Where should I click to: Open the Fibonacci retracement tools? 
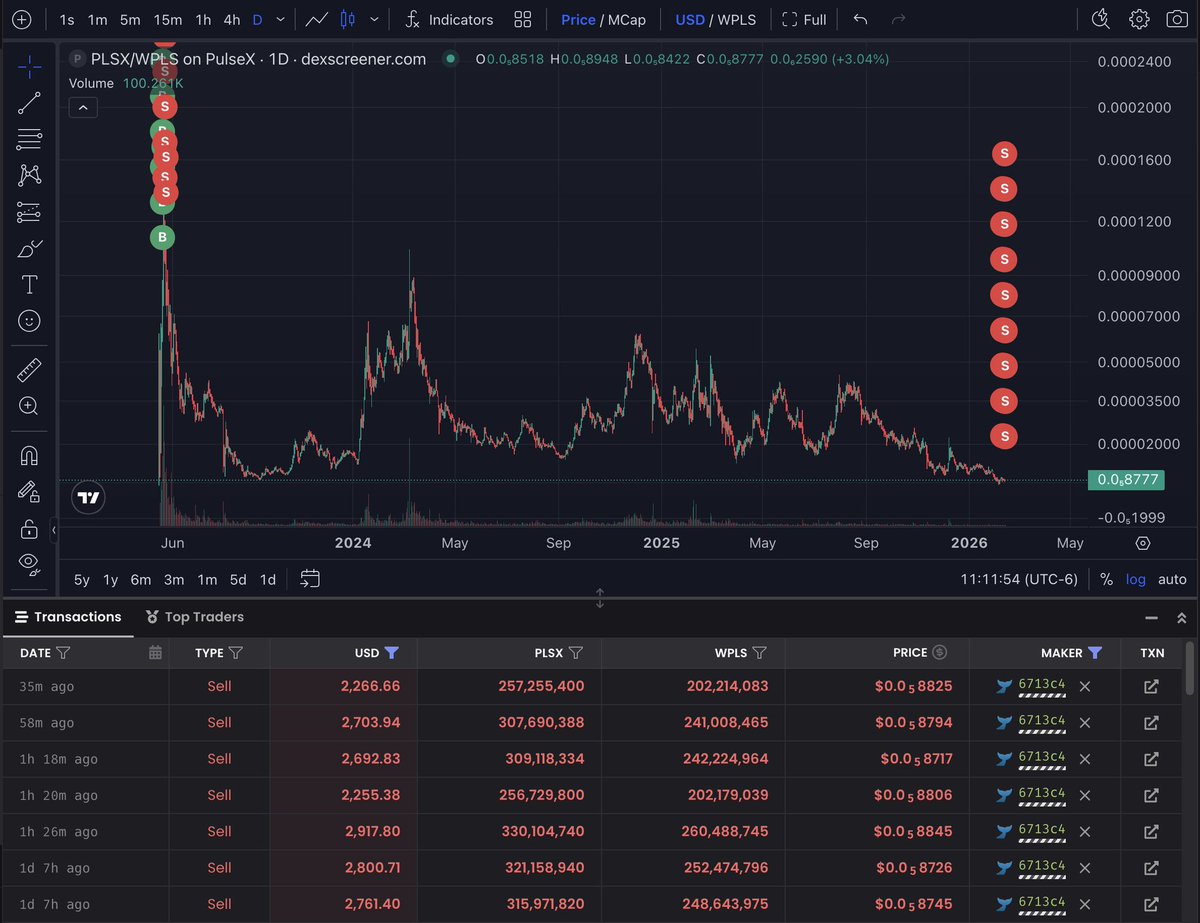pos(29,139)
